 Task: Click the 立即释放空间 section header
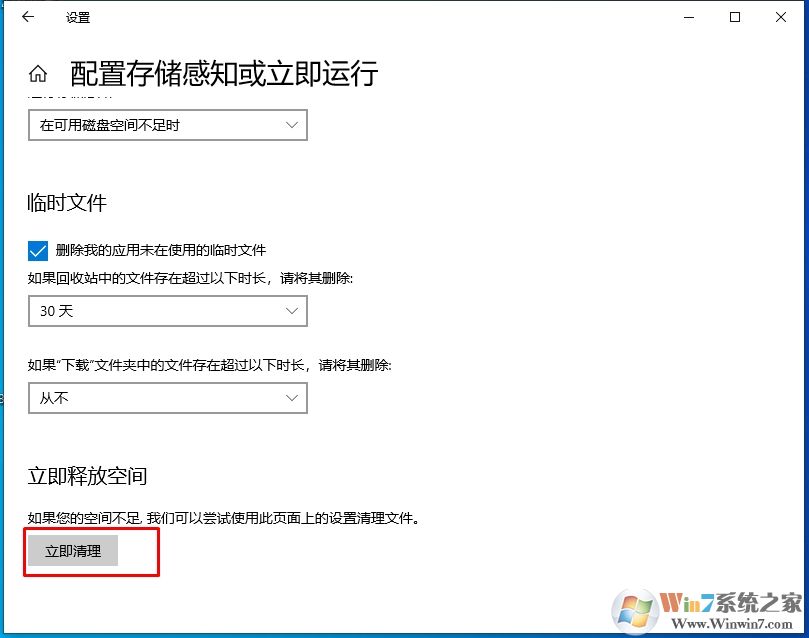[86, 476]
